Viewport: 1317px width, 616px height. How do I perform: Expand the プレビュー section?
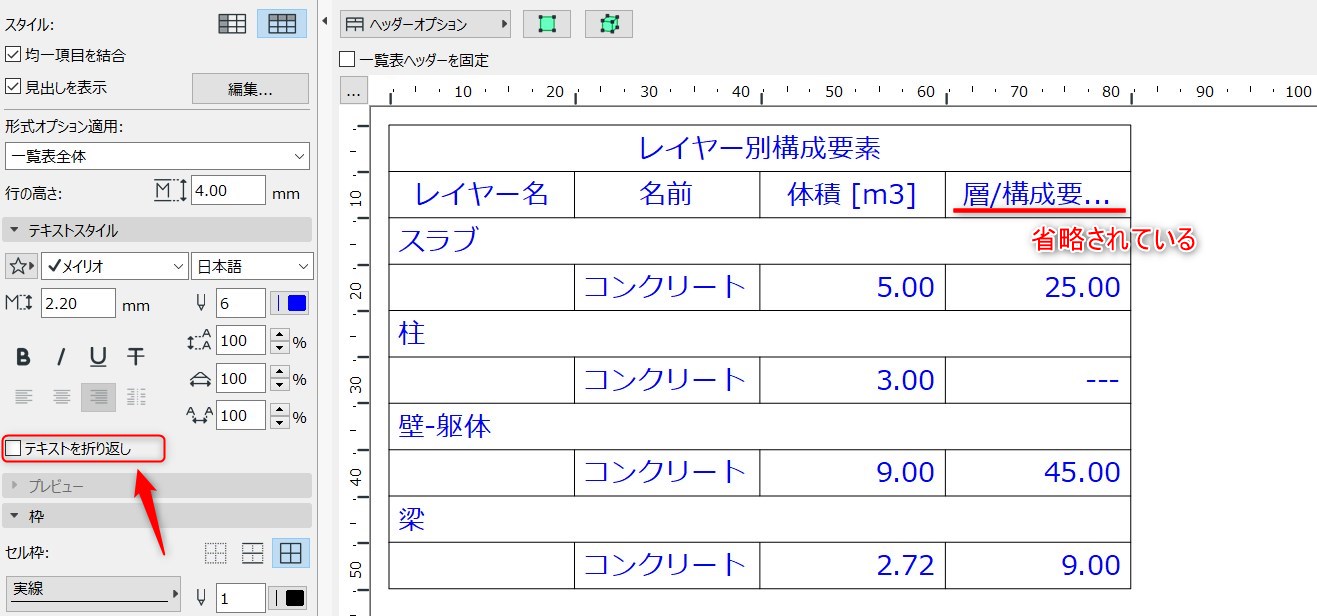157,486
